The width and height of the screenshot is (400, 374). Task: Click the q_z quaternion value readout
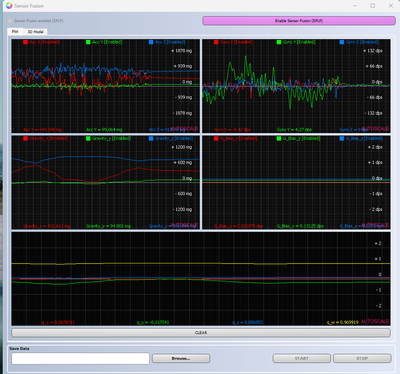[248, 322]
